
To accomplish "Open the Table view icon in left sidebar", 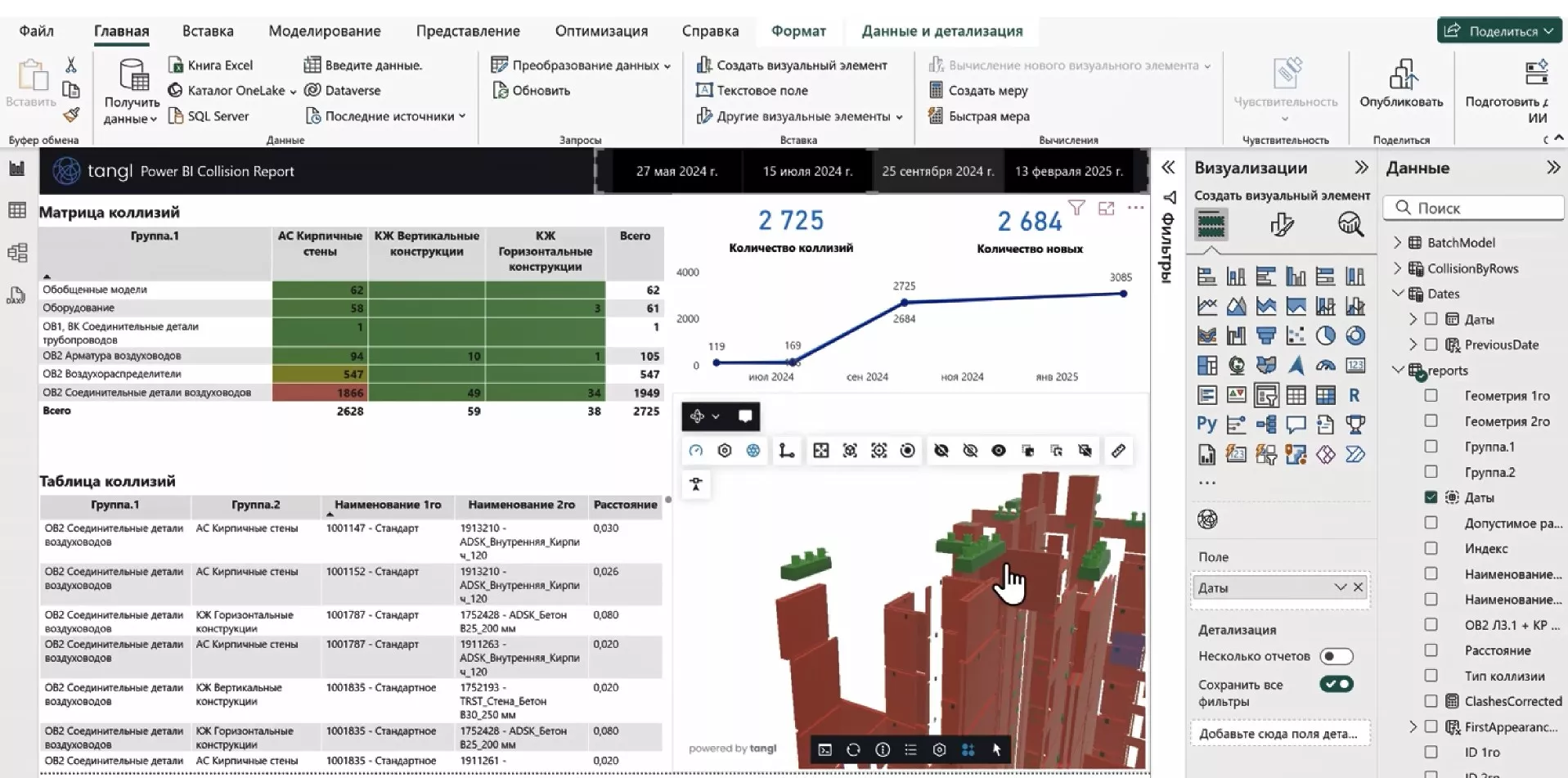I will [16, 210].
